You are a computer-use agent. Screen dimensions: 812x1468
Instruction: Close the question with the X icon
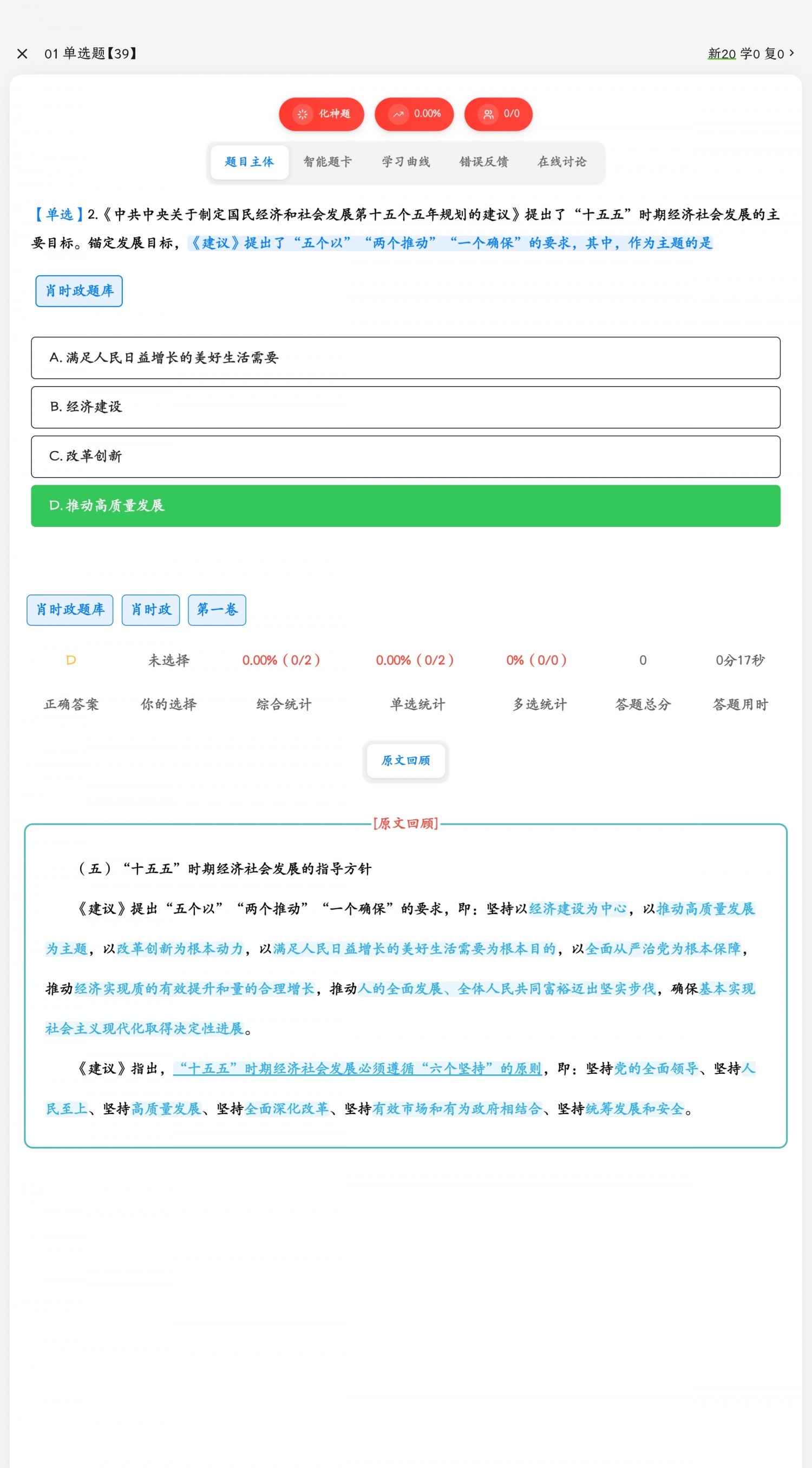click(22, 54)
